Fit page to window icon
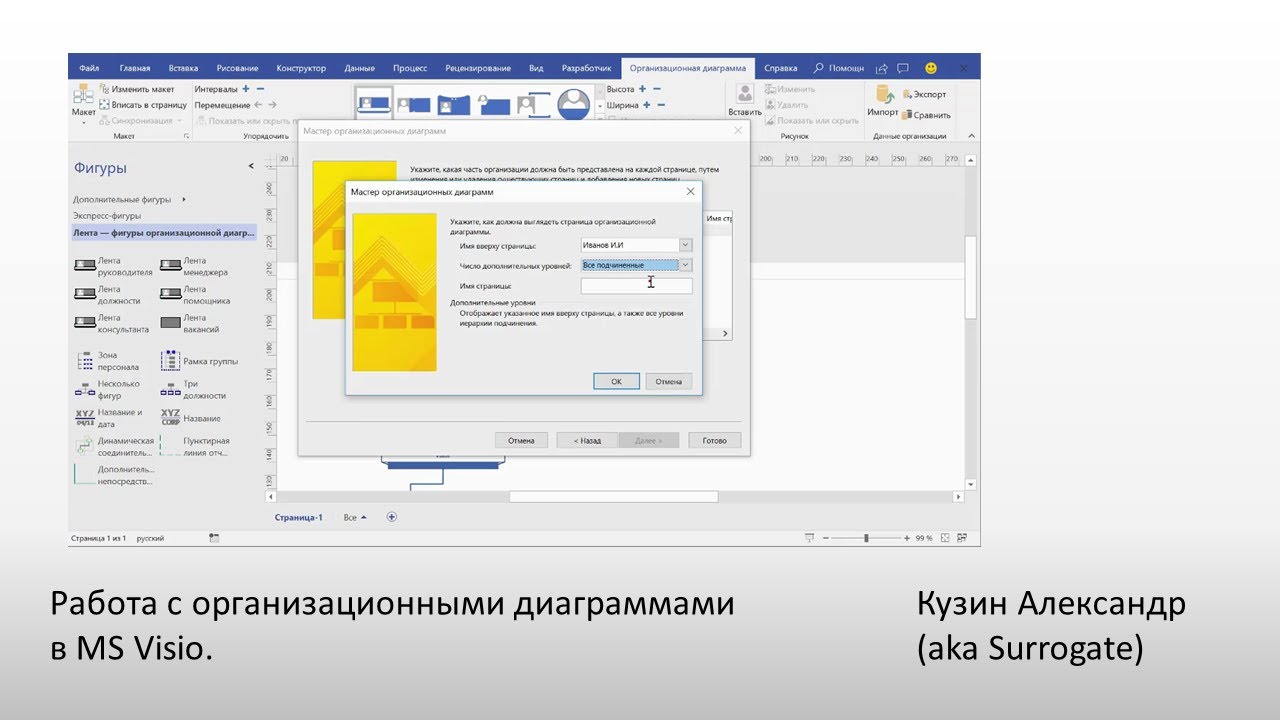The image size is (1280, 720). [x=945, y=538]
